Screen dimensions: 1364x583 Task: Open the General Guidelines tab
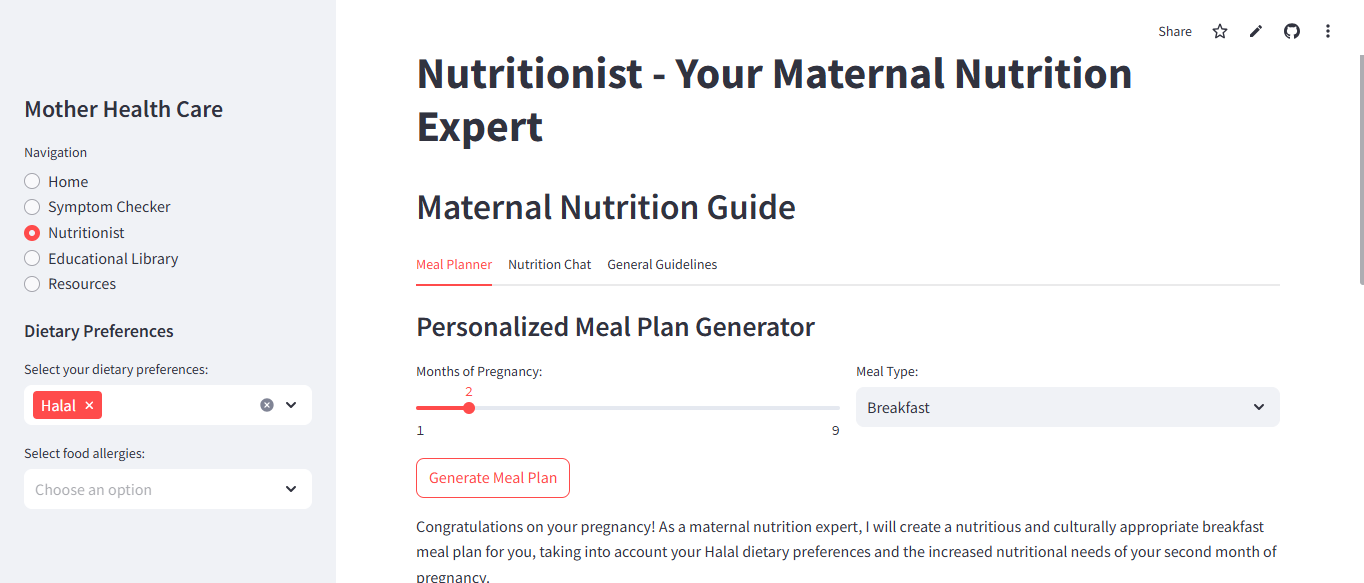point(662,265)
